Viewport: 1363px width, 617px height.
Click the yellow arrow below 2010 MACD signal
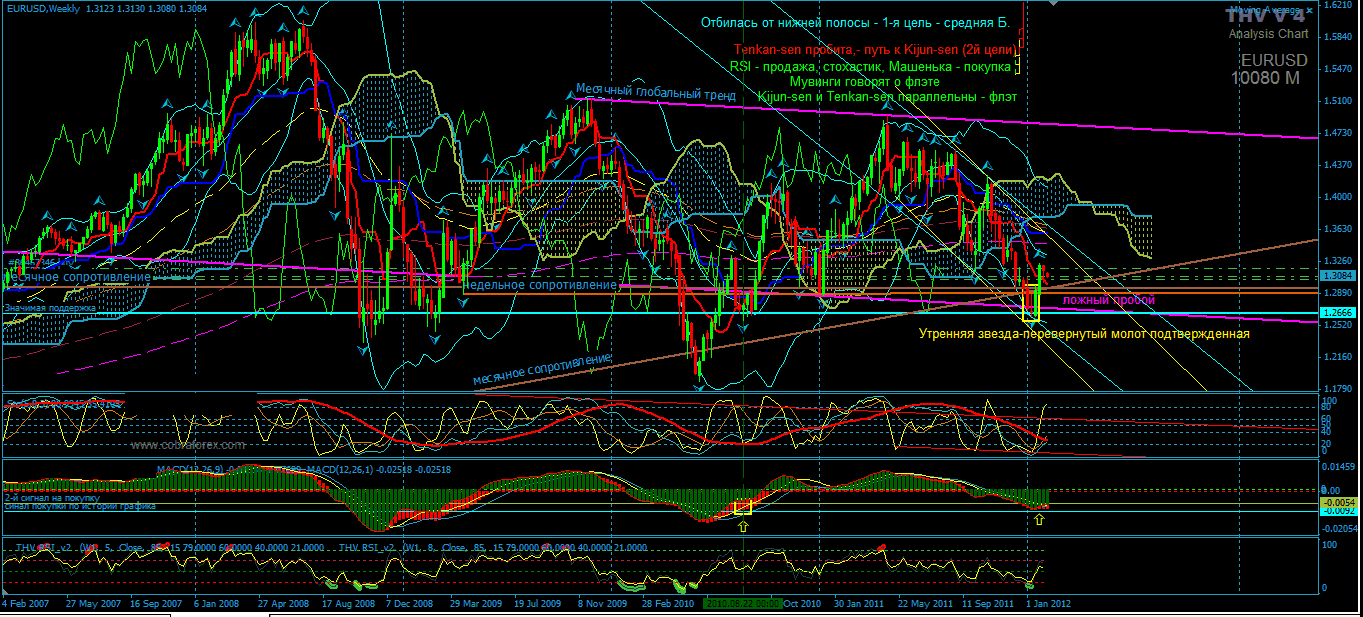(x=742, y=524)
